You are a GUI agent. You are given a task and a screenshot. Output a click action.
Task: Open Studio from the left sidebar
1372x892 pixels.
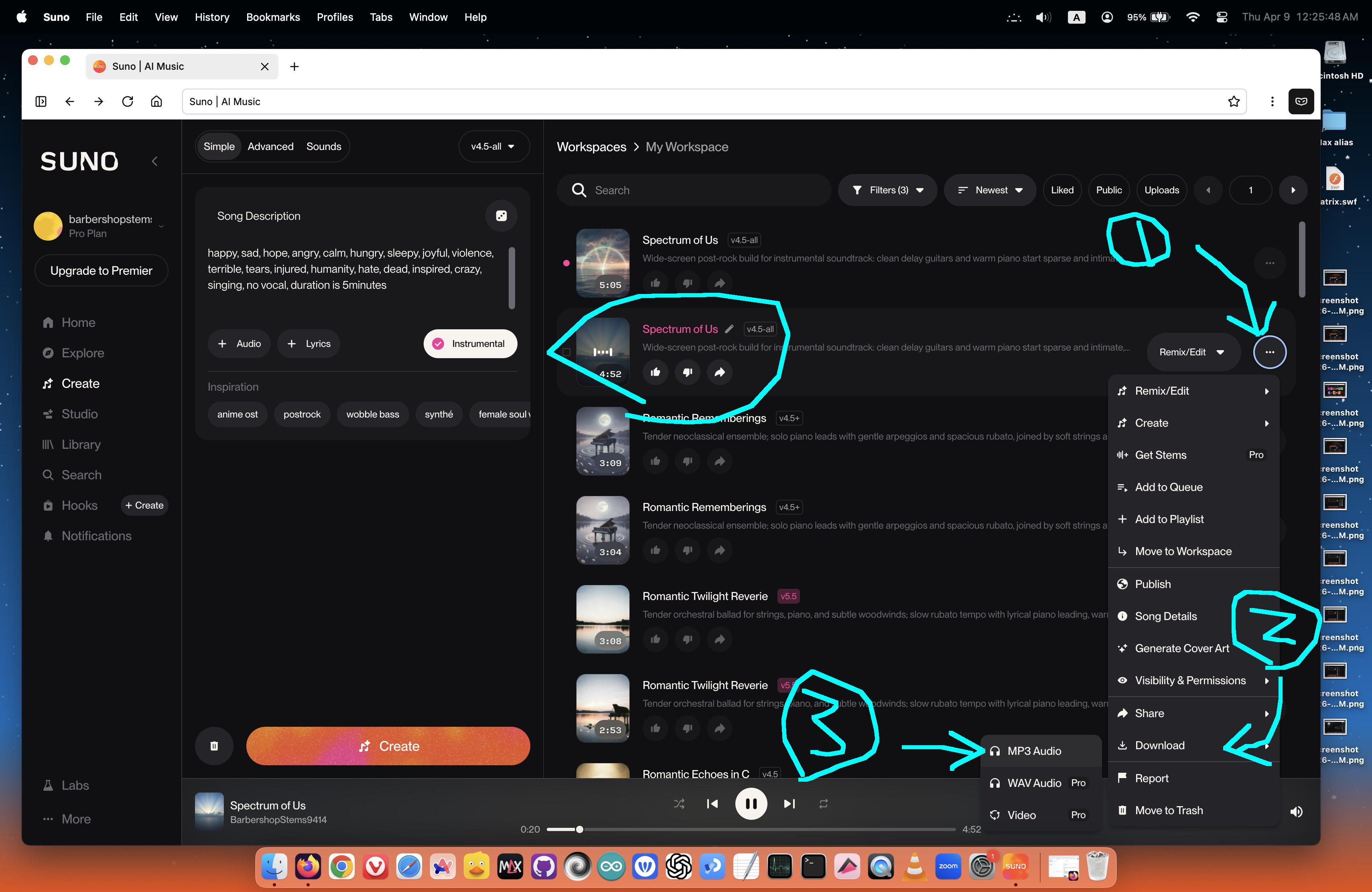click(x=79, y=414)
